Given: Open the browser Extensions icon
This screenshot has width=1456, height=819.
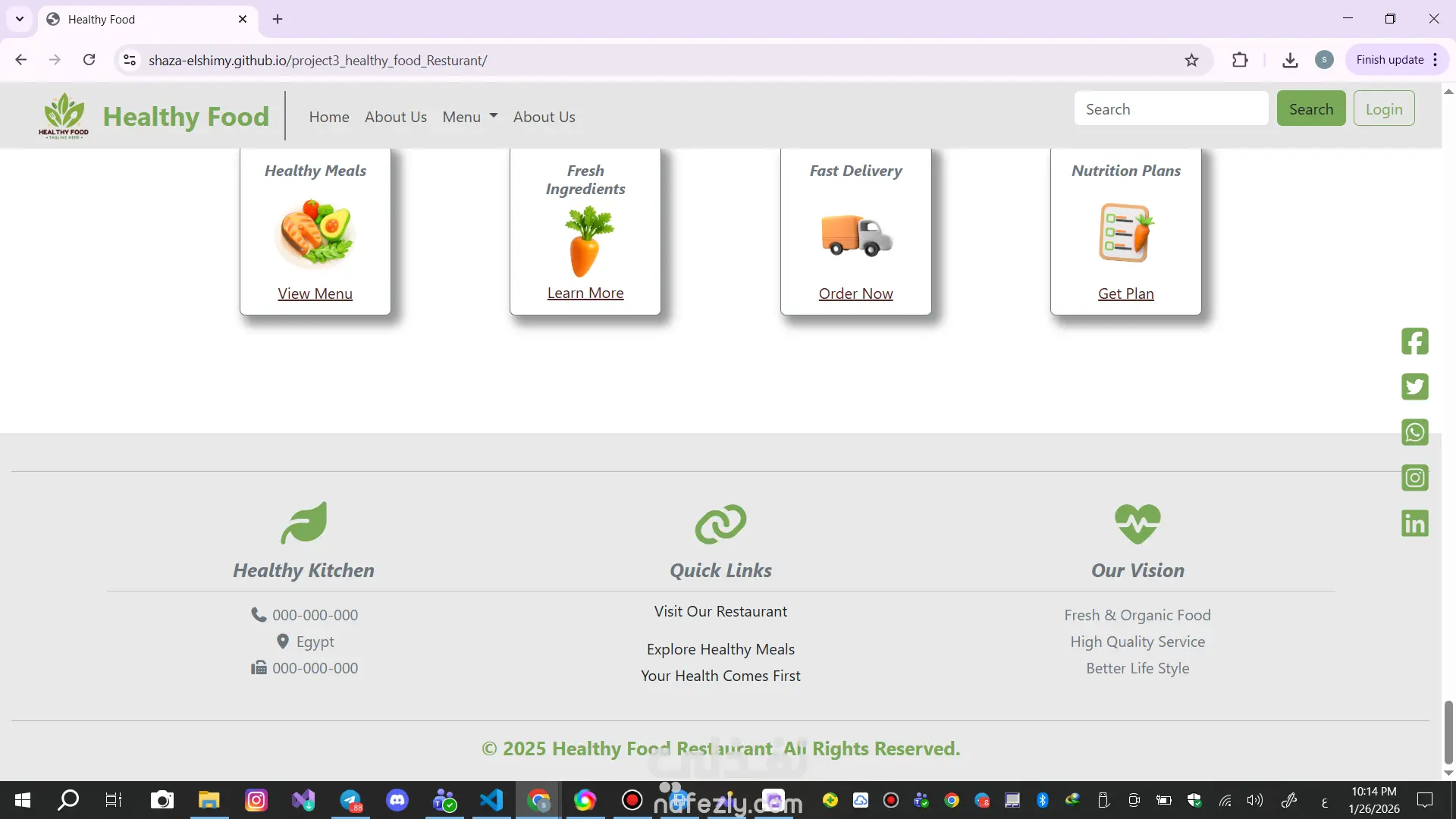Looking at the screenshot, I should [1240, 60].
